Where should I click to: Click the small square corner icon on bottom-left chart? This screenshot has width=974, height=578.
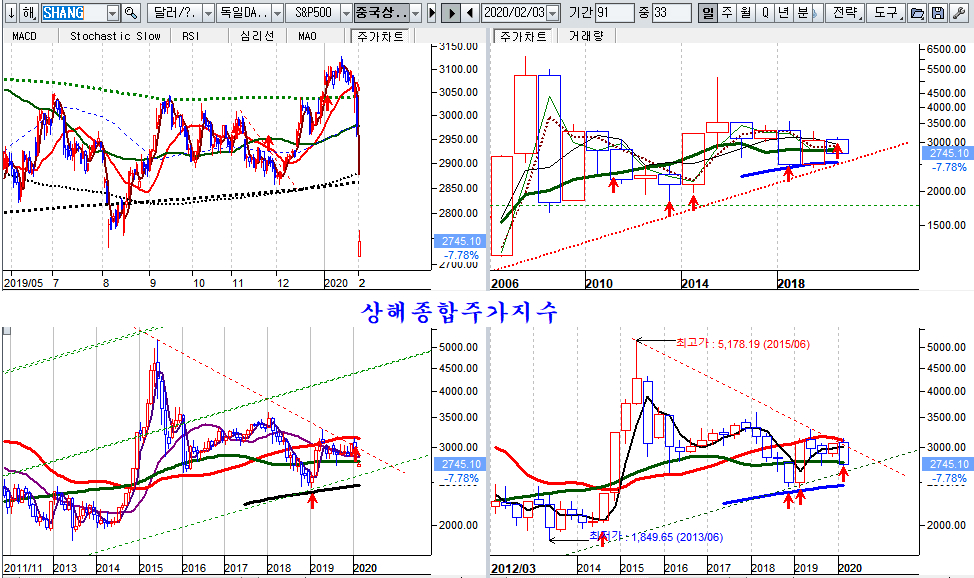(7, 330)
